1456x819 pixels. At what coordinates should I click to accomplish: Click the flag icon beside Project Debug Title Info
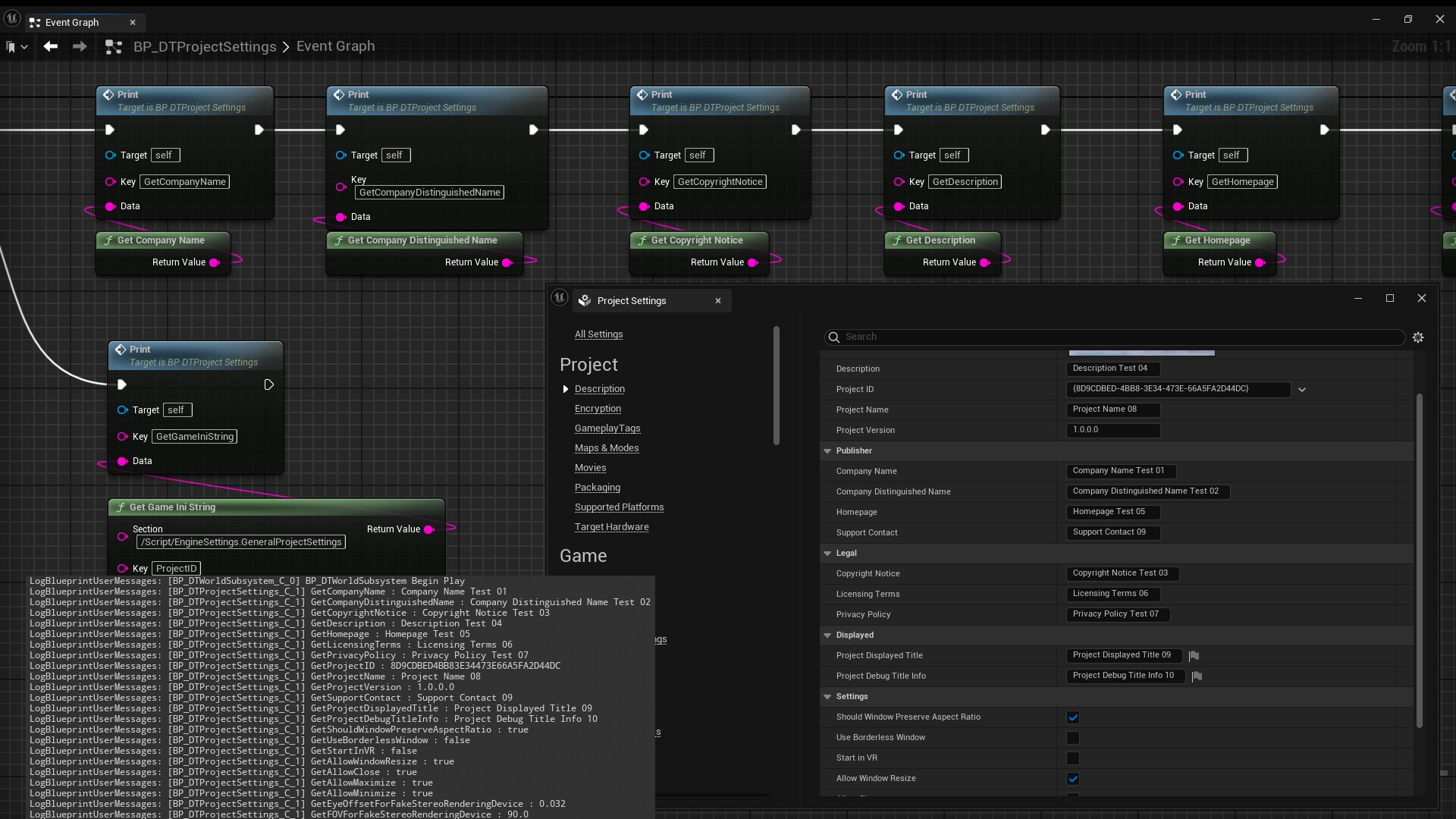(1197, 676)
